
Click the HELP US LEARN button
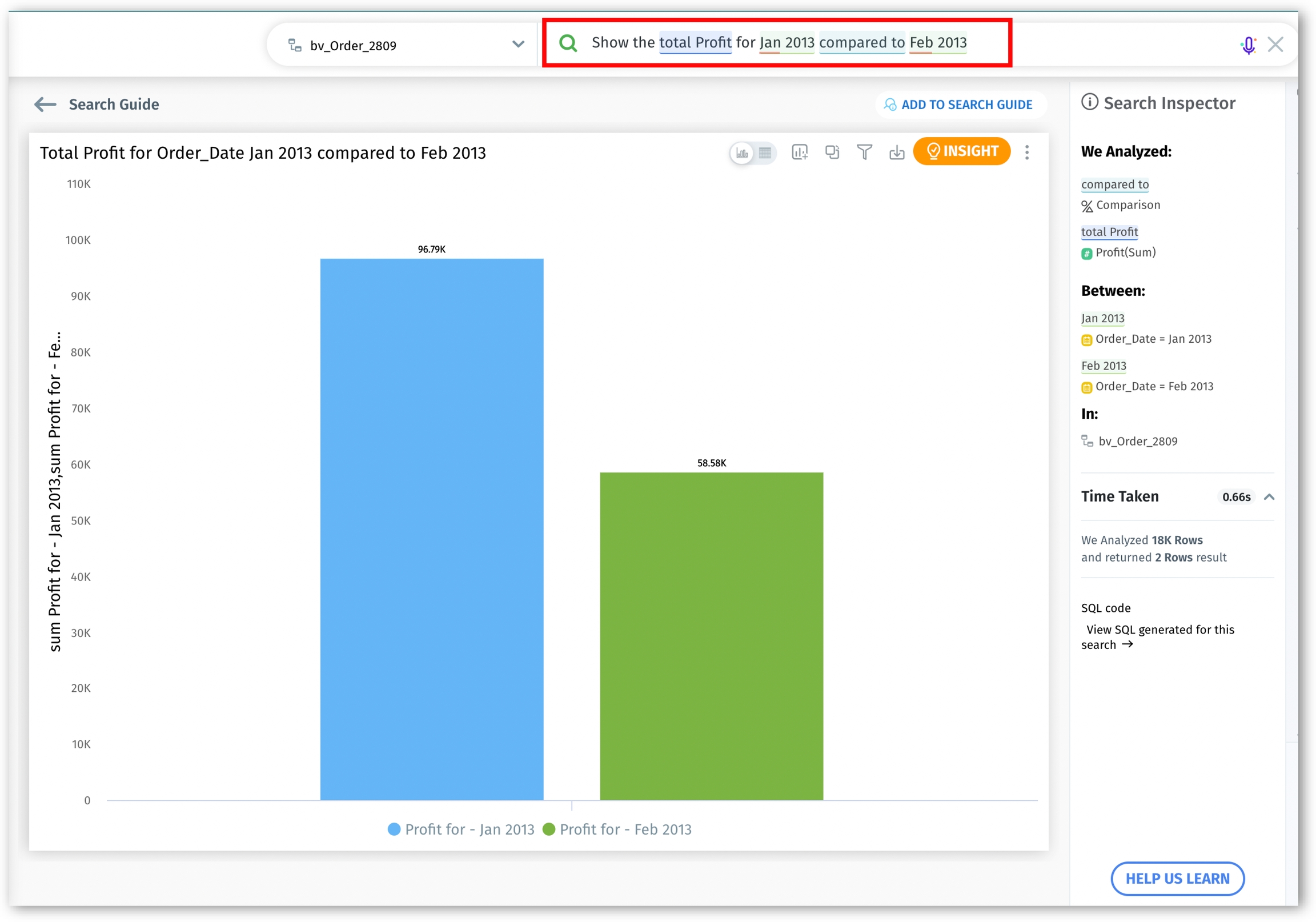click(1177, 878)
